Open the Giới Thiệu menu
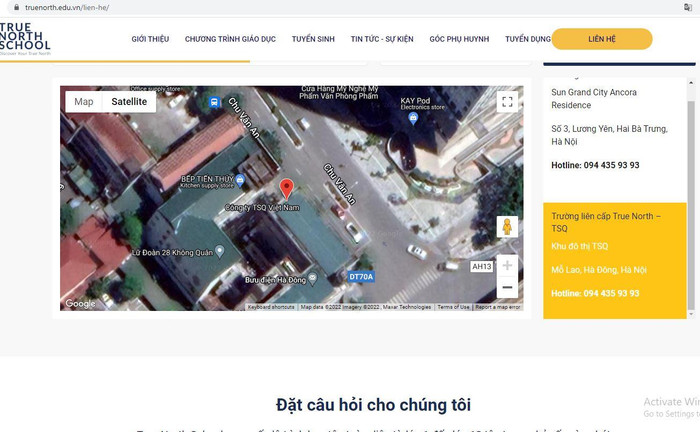Viewport: 700px width, 432px height. coord(150,39)
